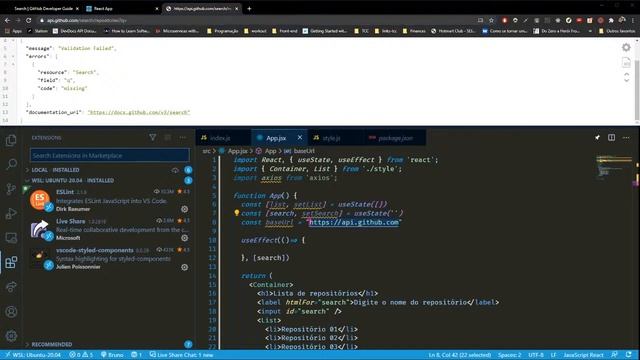Change language mode JavaScript React
The image size is (640, 360).
pyautogui.click(x=583, y=355)
